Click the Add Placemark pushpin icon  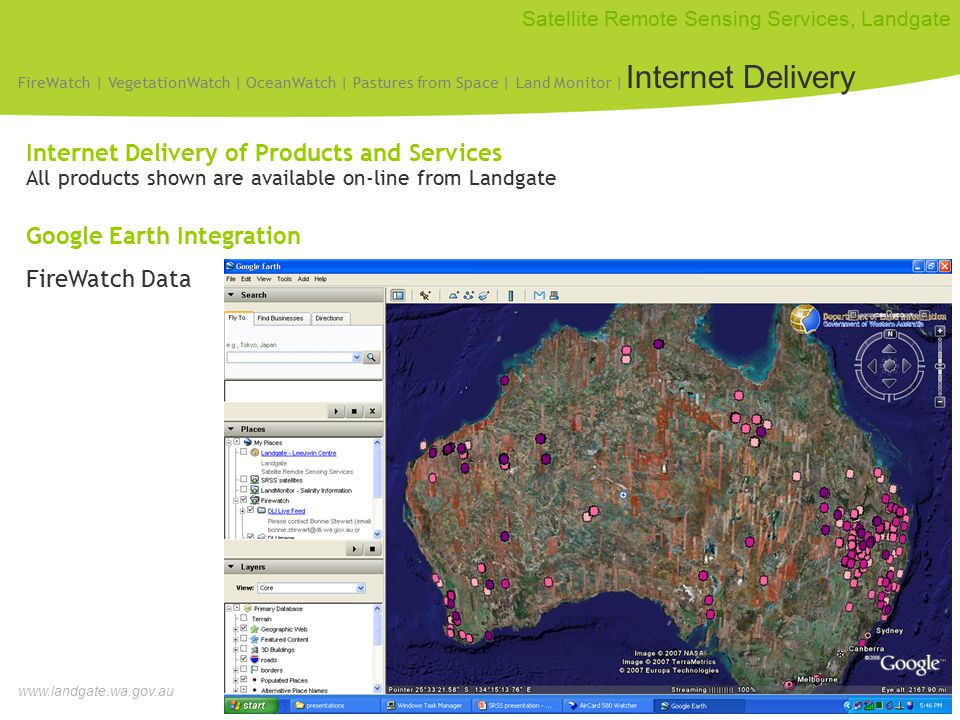425,296
